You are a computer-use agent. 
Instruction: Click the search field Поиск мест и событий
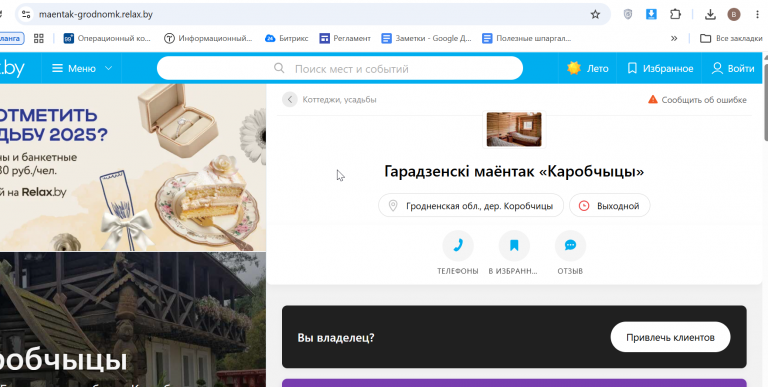(x=340, y=69)
